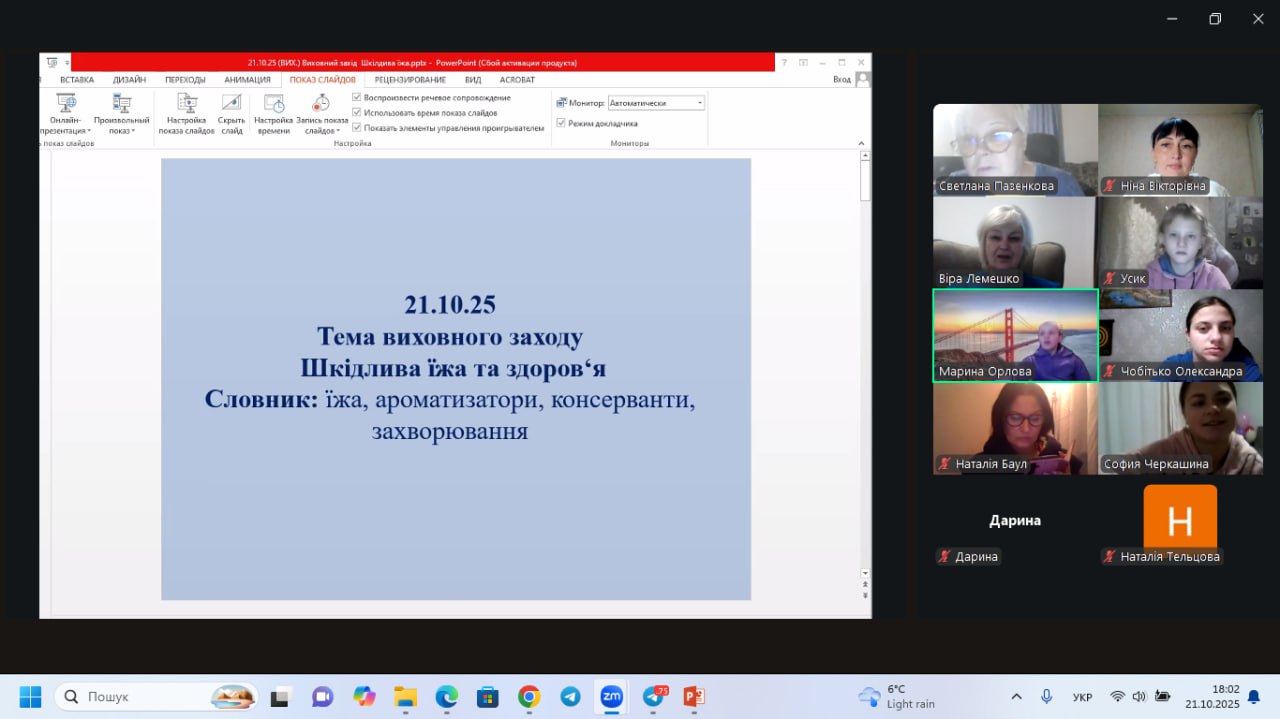
Task: Click the PowerPoint help question mark icon
Action: (784, 63)
